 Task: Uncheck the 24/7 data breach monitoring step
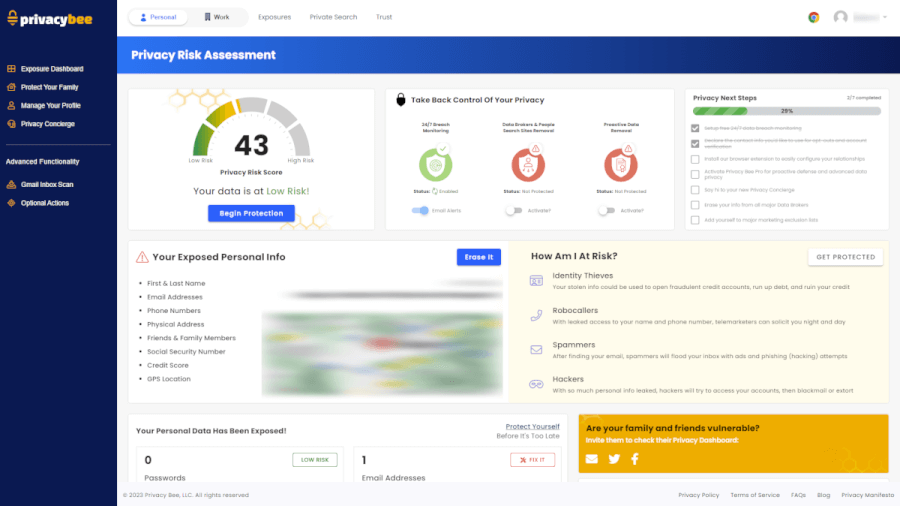[695, 128]
